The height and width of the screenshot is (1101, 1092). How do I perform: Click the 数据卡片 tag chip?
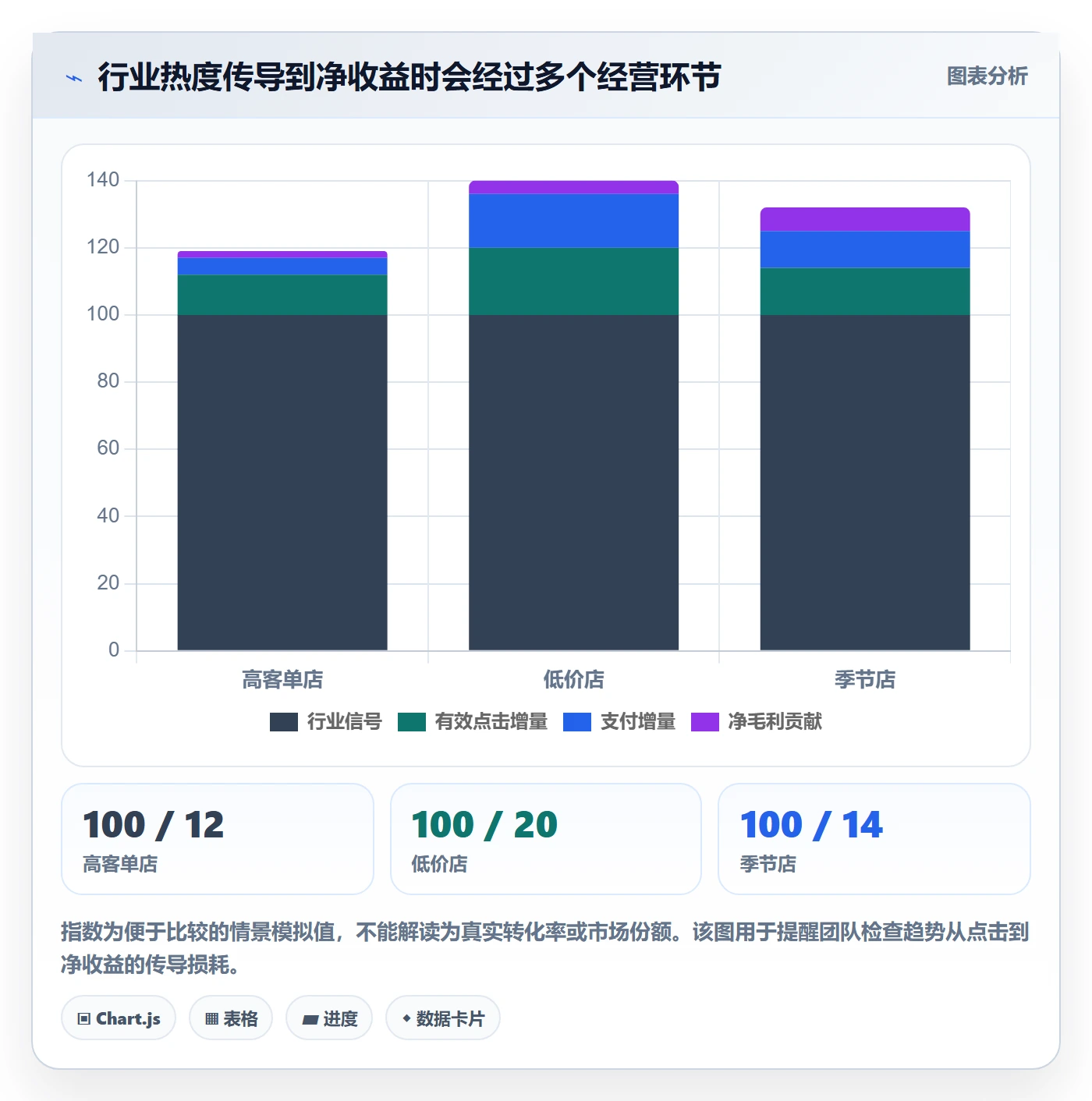click(443, 1018)
